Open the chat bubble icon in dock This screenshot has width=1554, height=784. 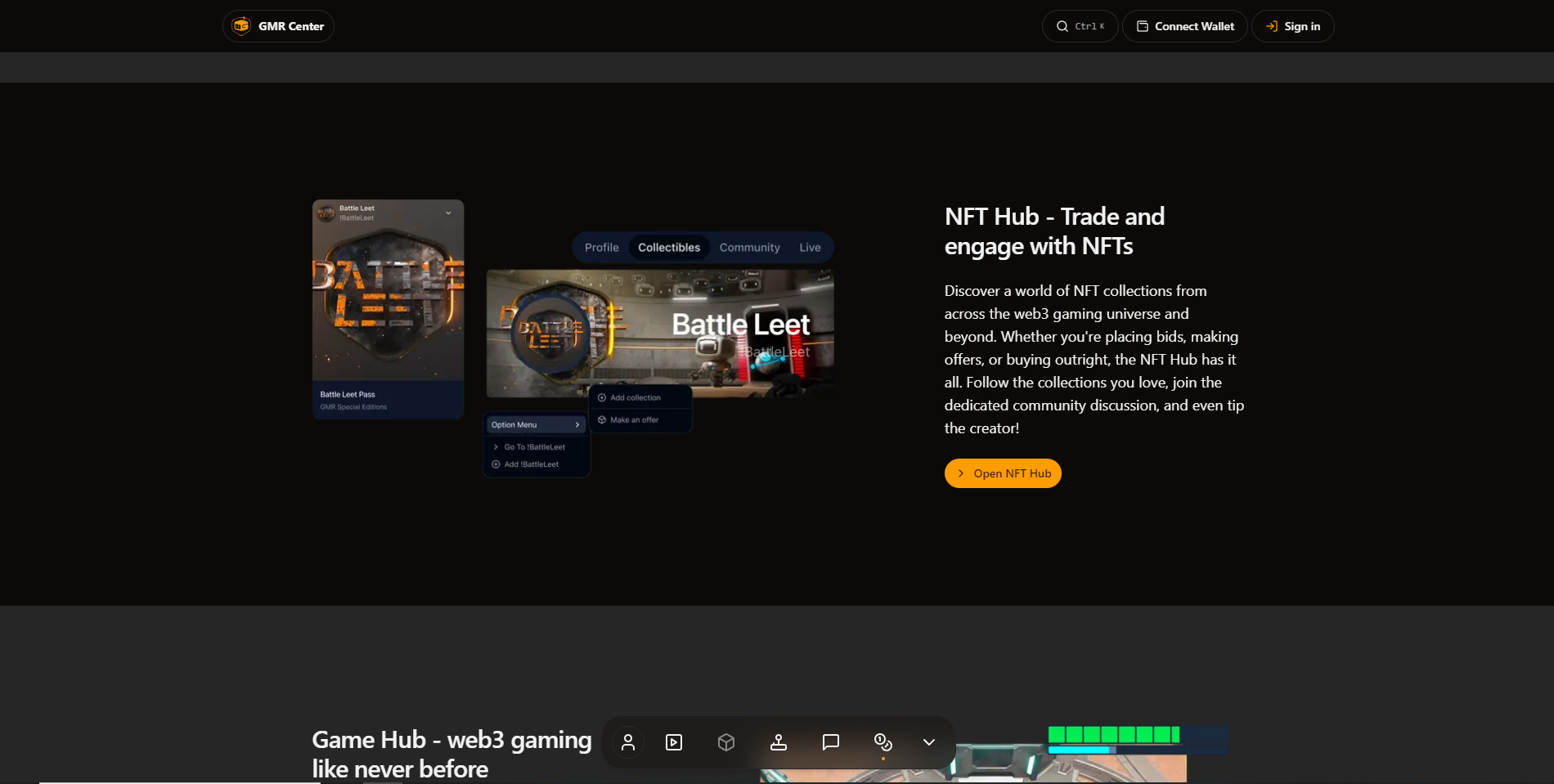[x=831, y=742]
